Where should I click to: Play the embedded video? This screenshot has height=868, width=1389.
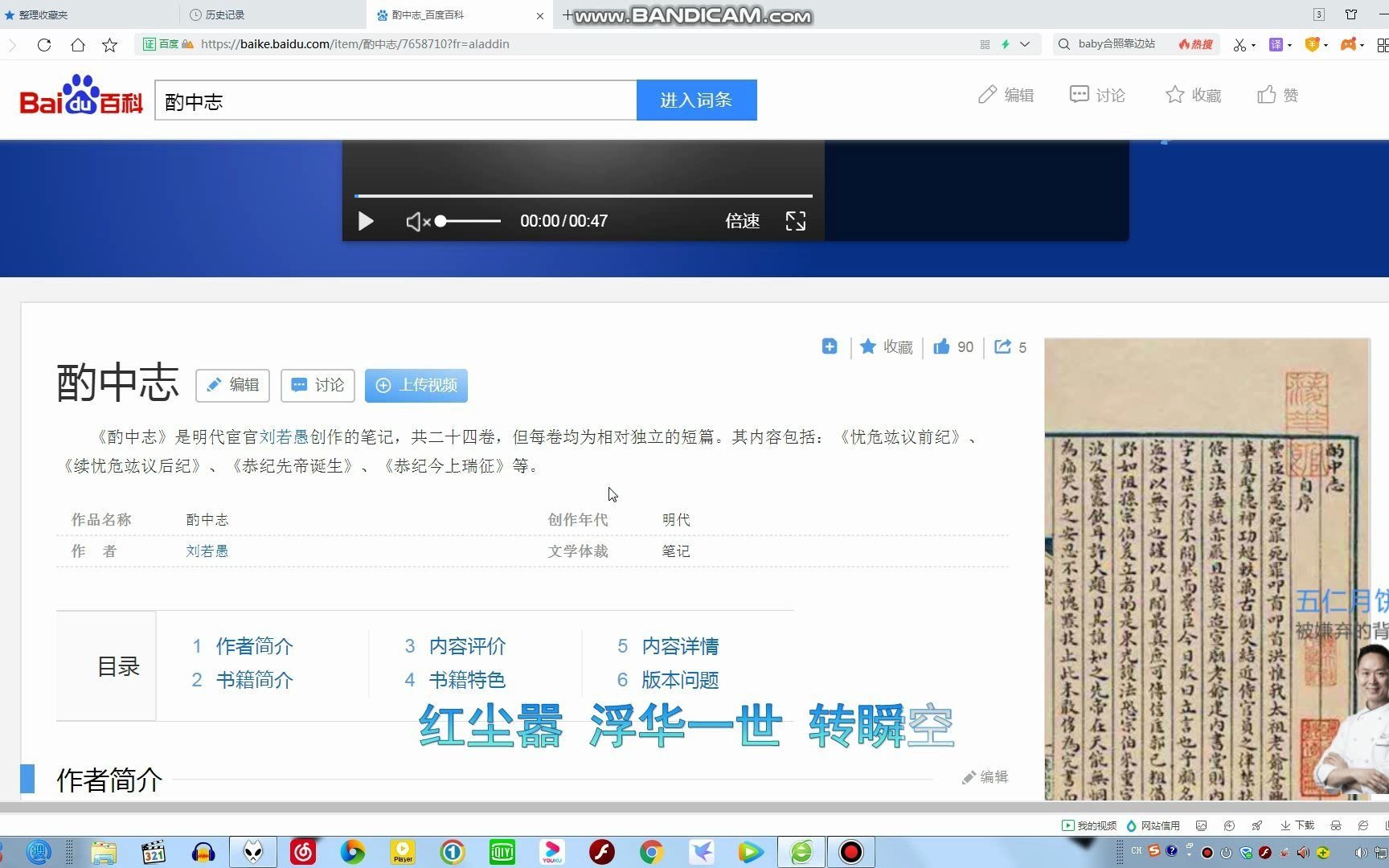click(366, 221)
